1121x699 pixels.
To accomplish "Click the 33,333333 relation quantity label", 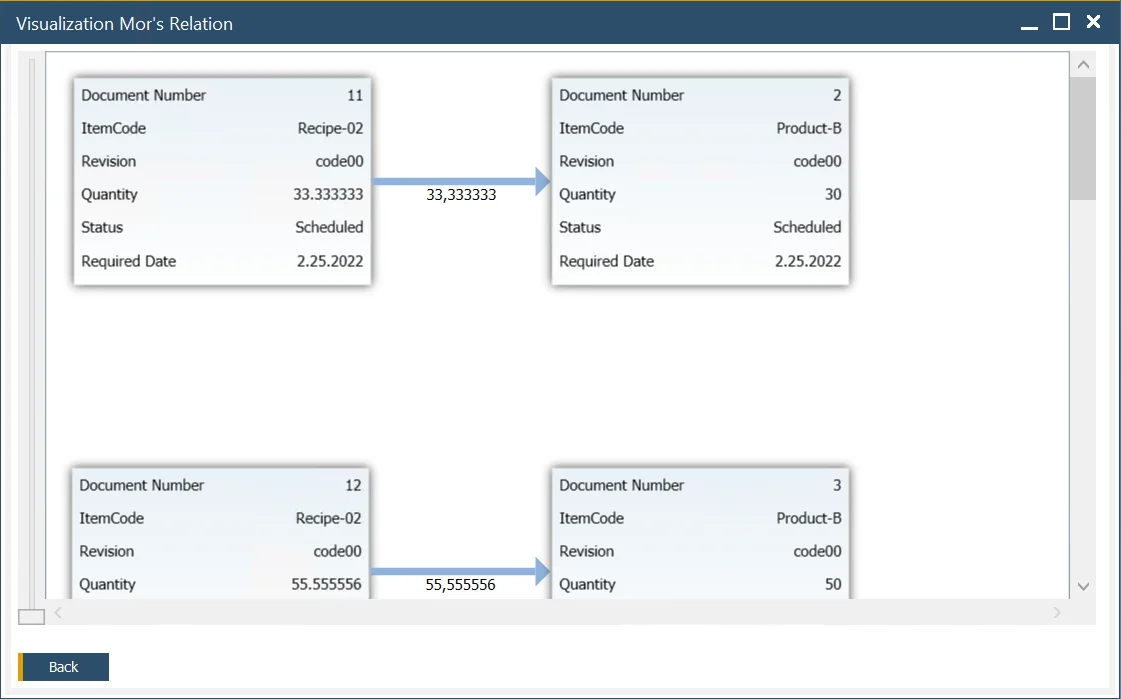I will click(x=461, y=195).
